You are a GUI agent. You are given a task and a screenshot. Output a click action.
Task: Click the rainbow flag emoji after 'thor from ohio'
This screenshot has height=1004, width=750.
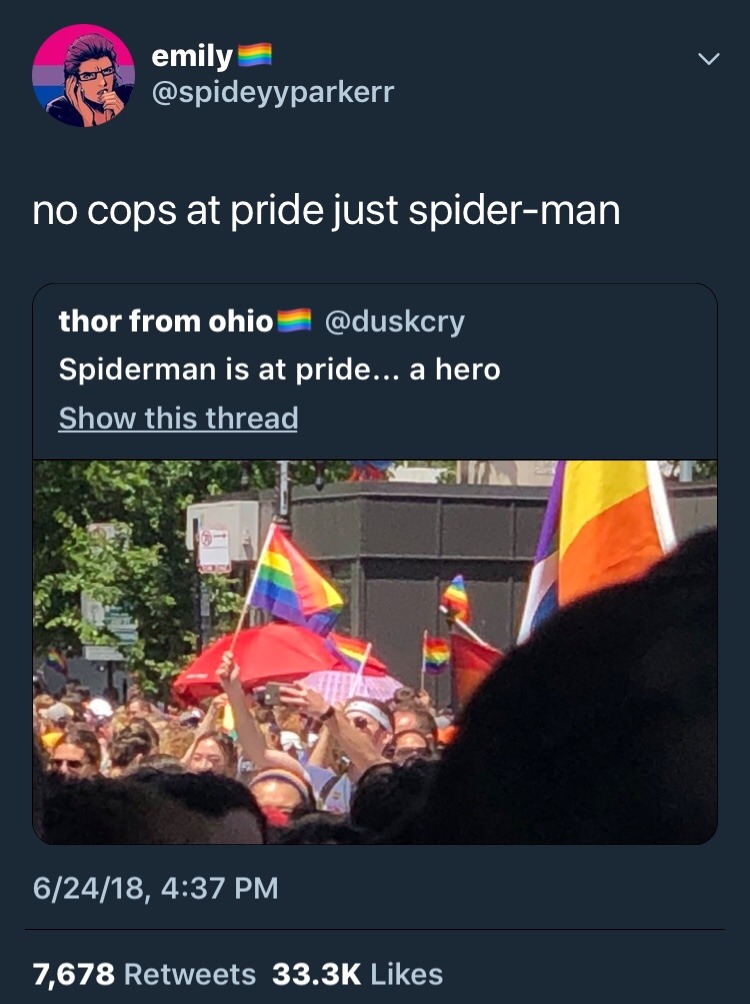pyautogui.click(x=294, y=320)
